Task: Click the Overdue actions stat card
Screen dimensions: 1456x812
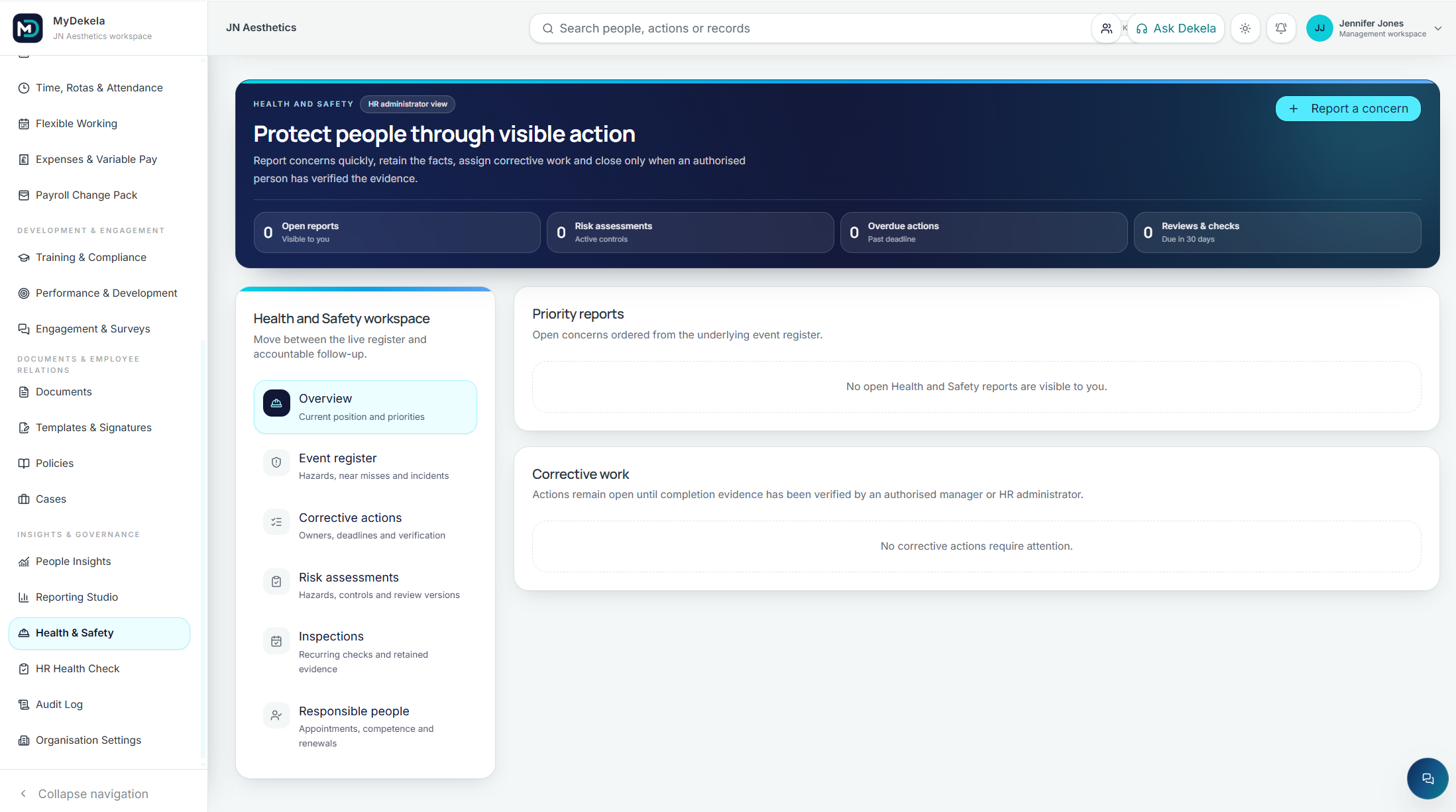Action: point(983,232)
